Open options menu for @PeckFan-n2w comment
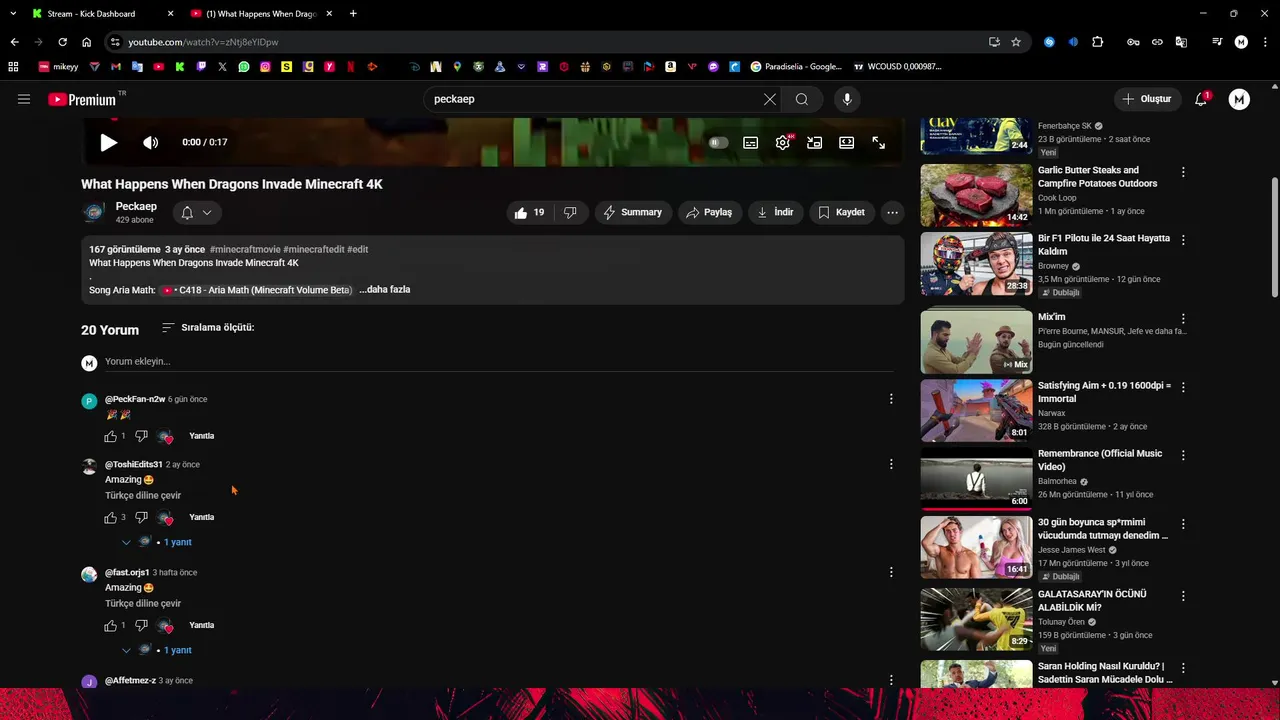 coord(891,399)
